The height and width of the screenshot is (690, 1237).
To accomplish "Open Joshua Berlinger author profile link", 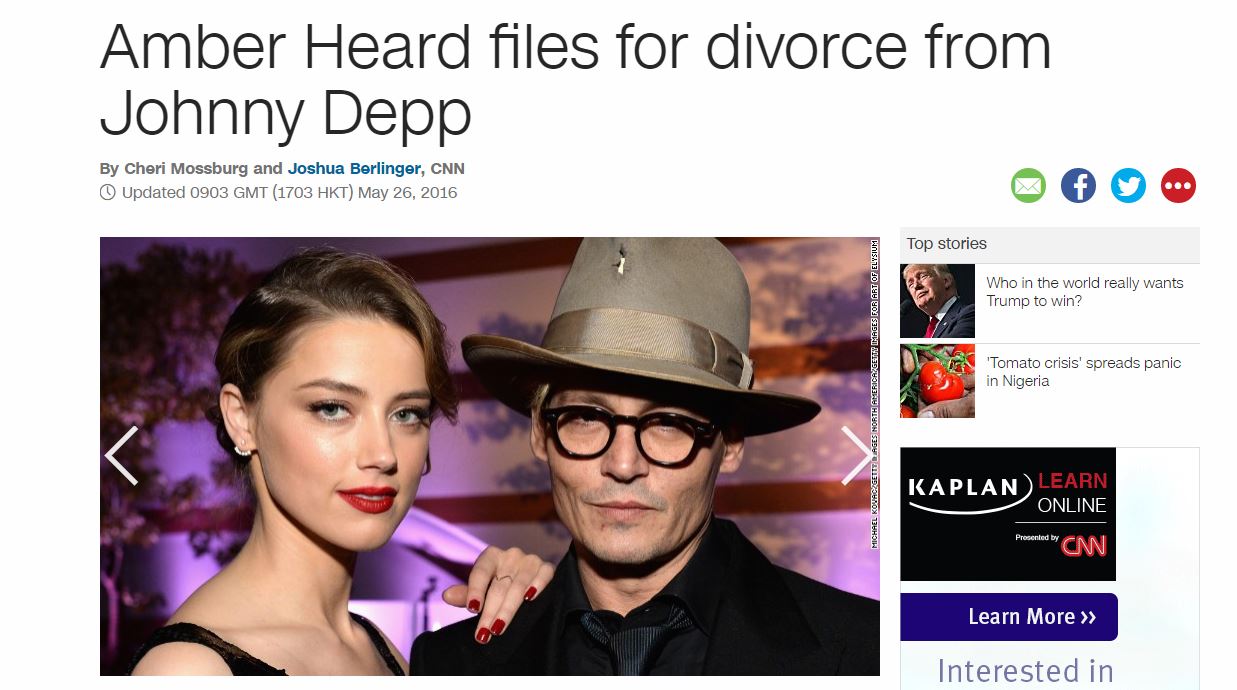I will click(354, 169).
